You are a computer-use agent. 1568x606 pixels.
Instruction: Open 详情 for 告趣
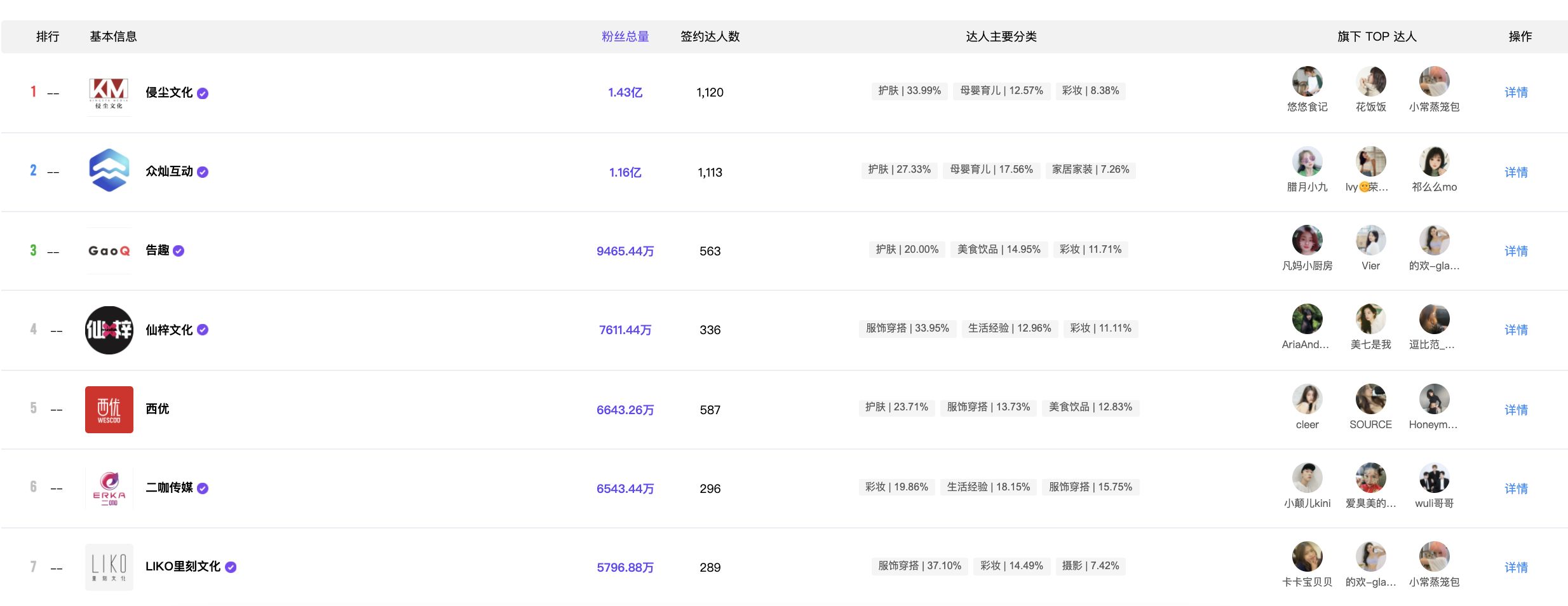coord(1516,252)
